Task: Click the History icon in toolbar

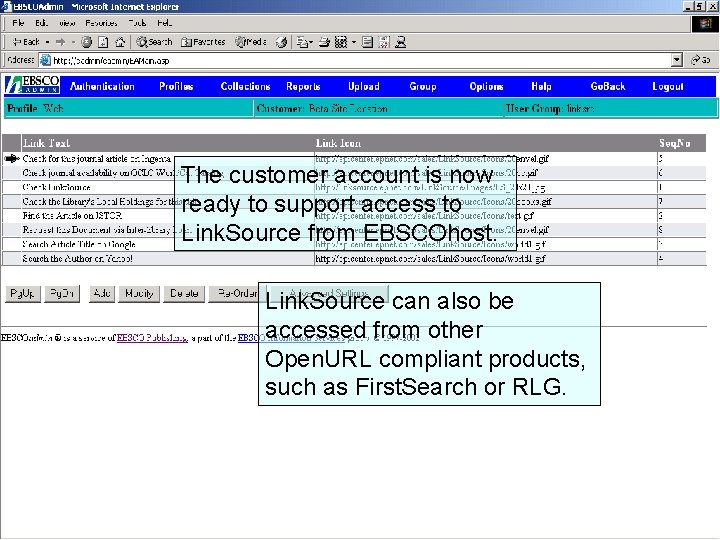Action: click(x=281, y=42)
